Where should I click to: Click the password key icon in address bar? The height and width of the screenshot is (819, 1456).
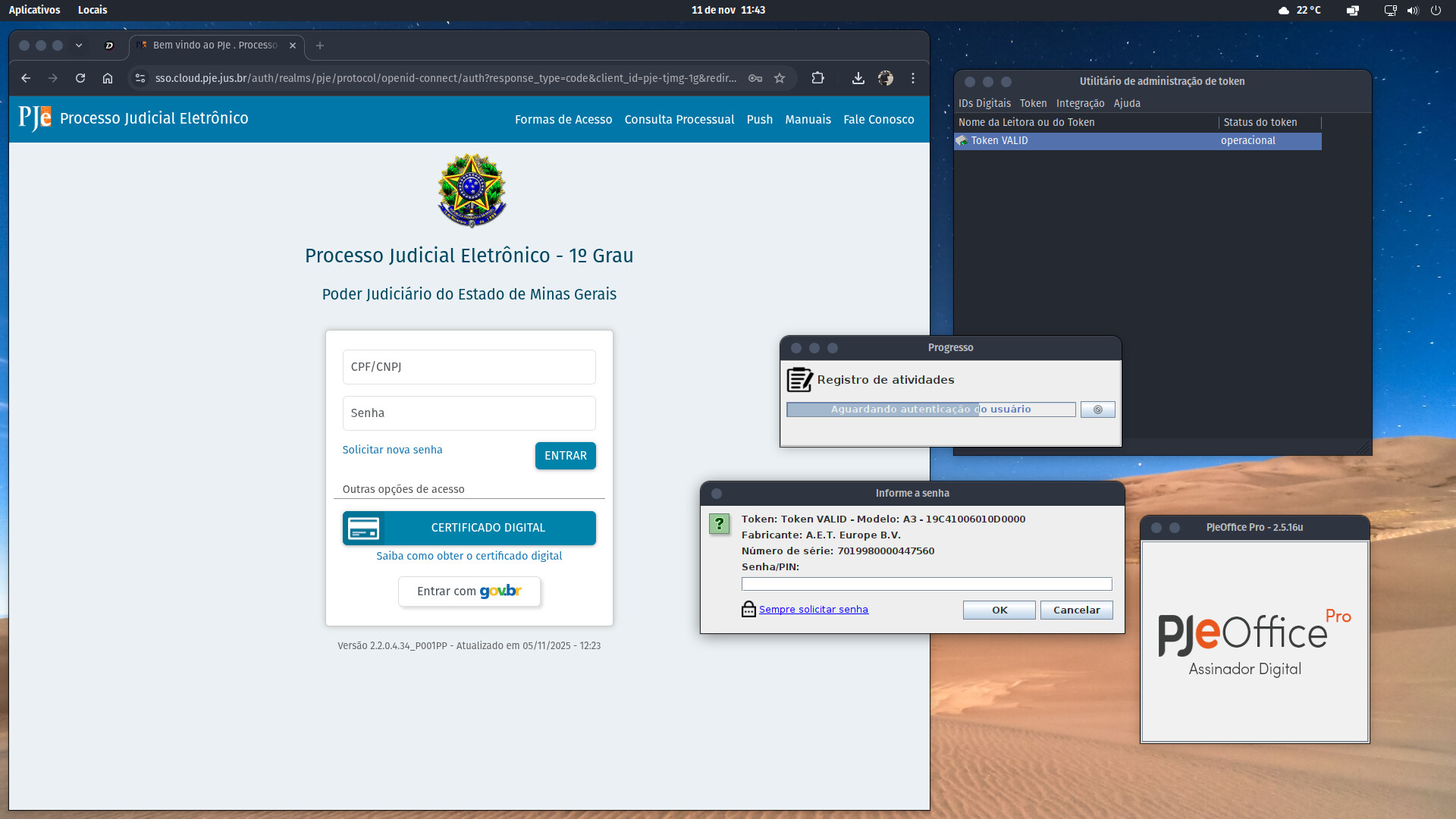click(x=755, y=78)
